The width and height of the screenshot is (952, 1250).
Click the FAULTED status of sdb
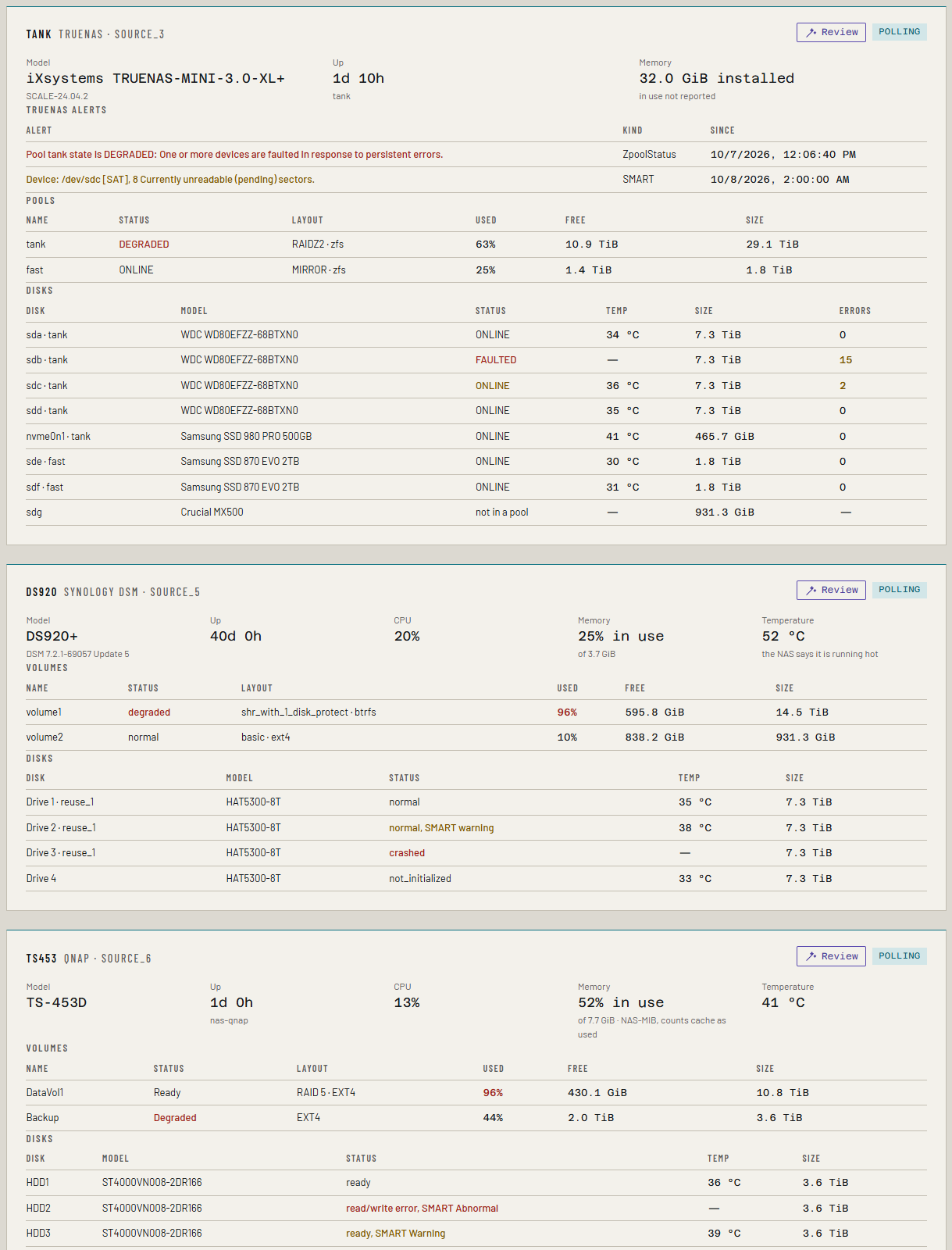coord(496,360)
